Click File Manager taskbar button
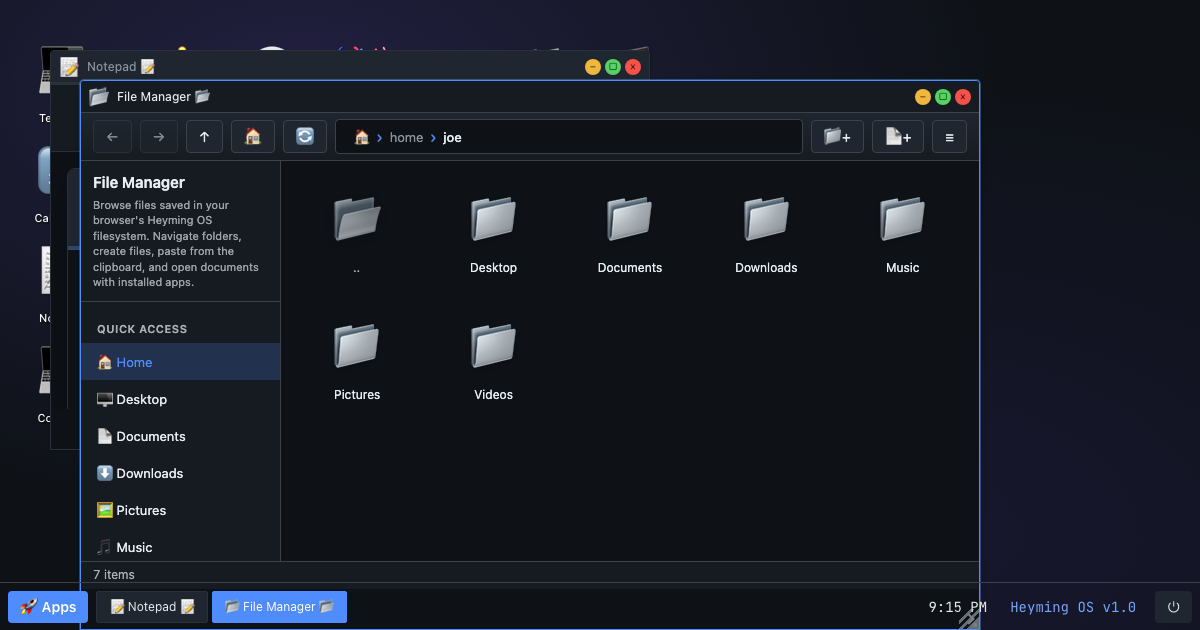This screenshot has width=1200, height=630. [x=279, y=607]
